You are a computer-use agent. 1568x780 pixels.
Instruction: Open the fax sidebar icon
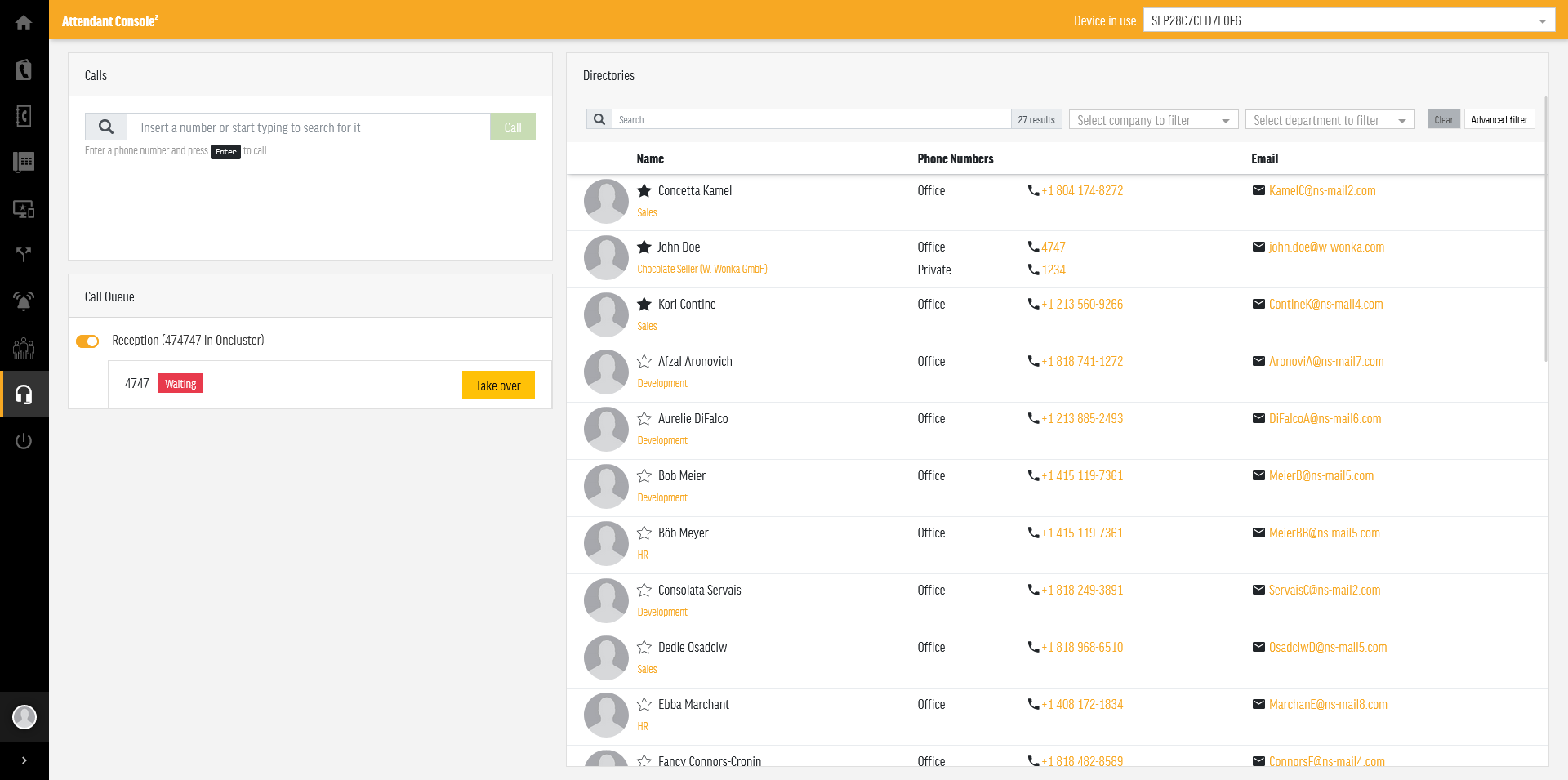(24, 162)
